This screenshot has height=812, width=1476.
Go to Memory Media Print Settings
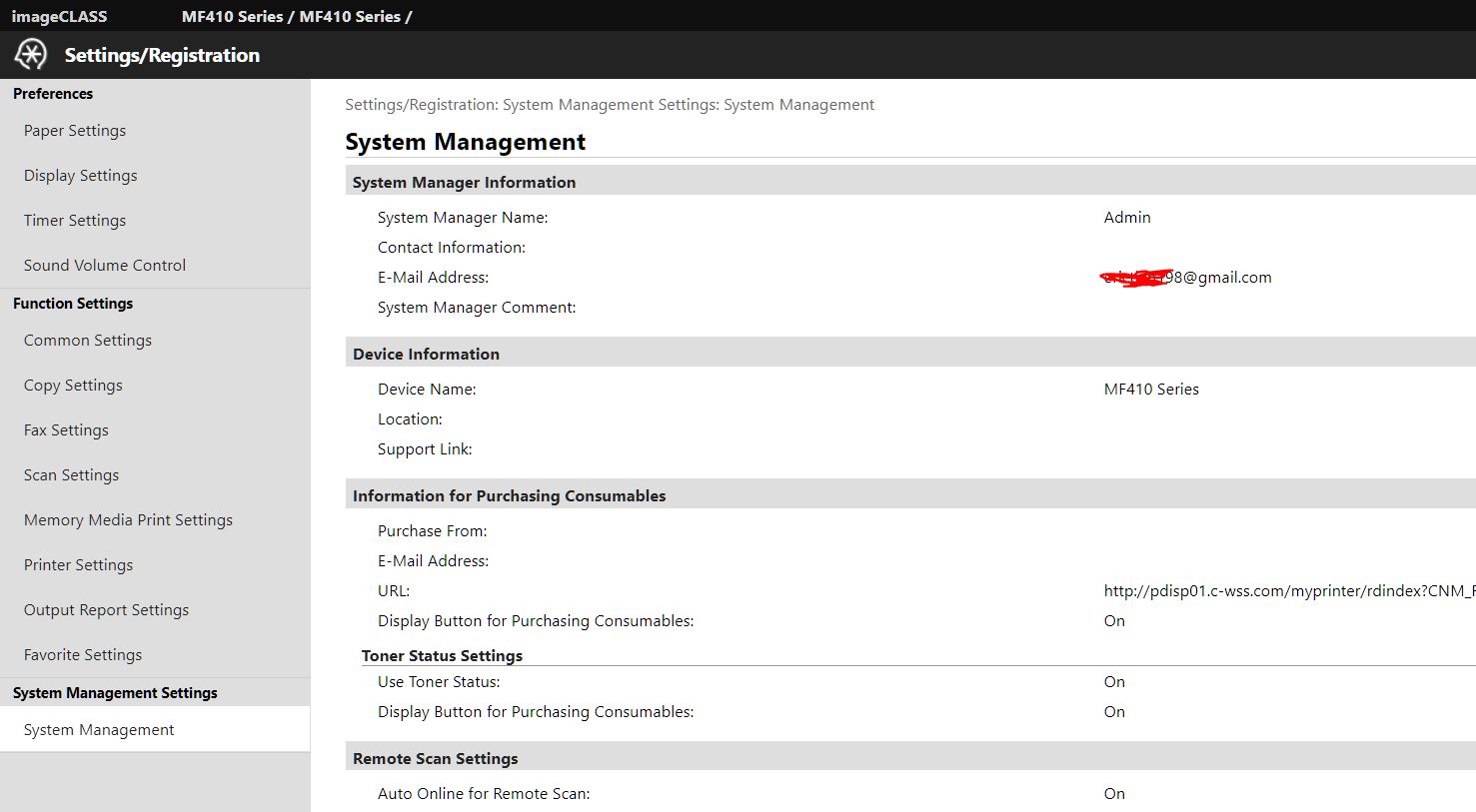click(128, 520)
